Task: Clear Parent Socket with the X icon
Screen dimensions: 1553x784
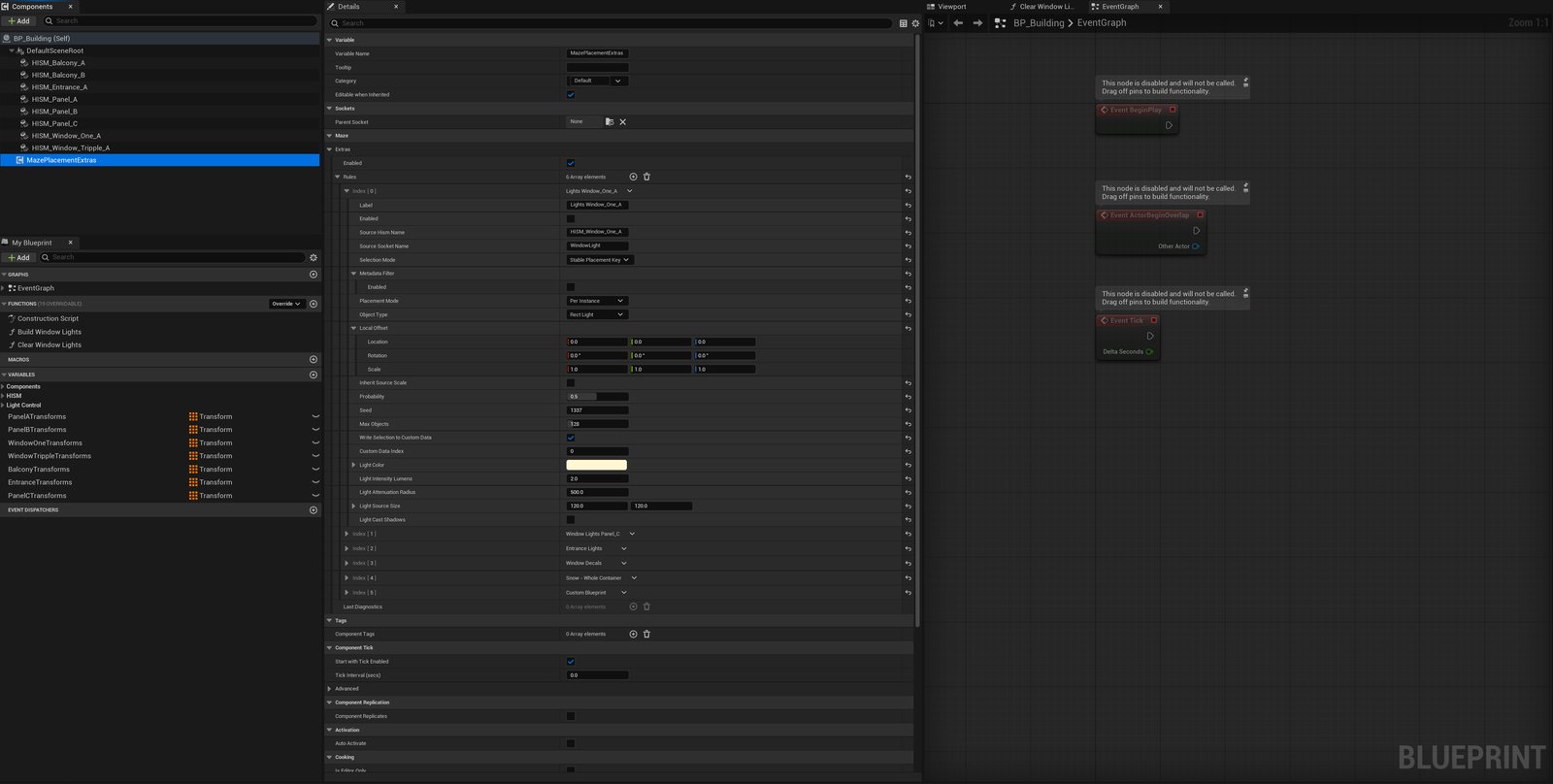Action: [623, 122]
